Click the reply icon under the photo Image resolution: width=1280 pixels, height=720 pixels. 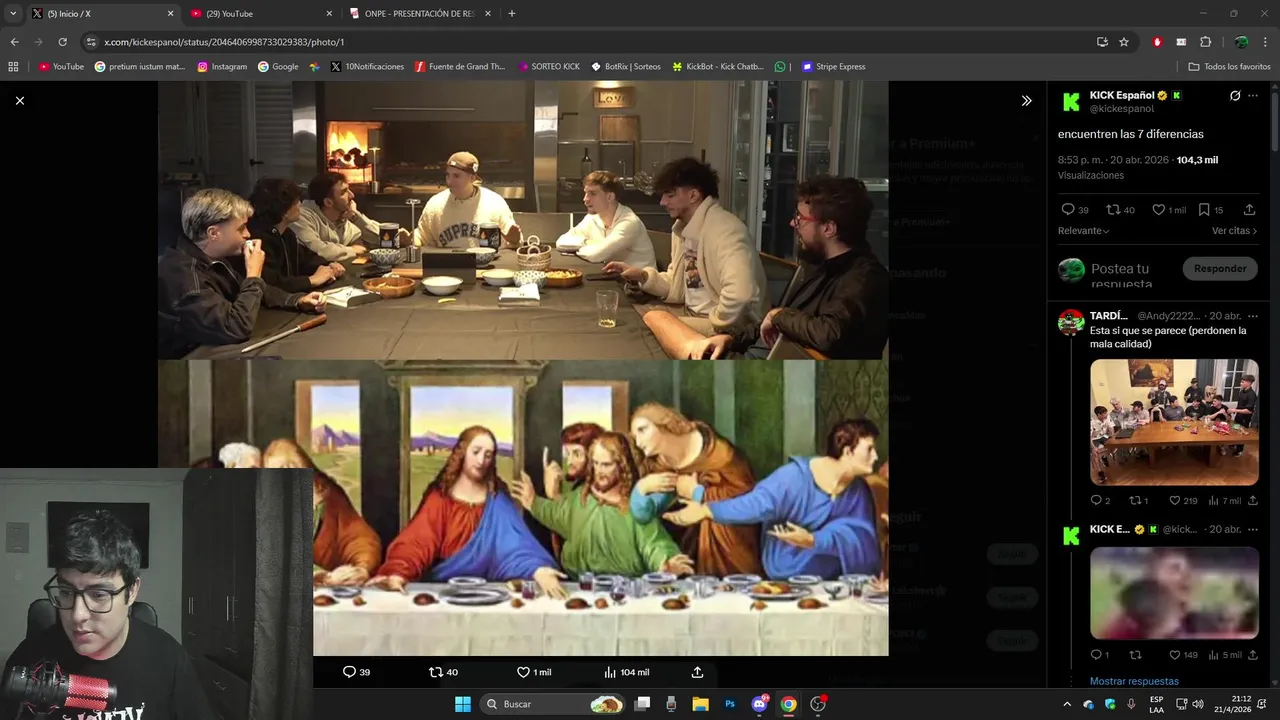(x=349, y=672)
